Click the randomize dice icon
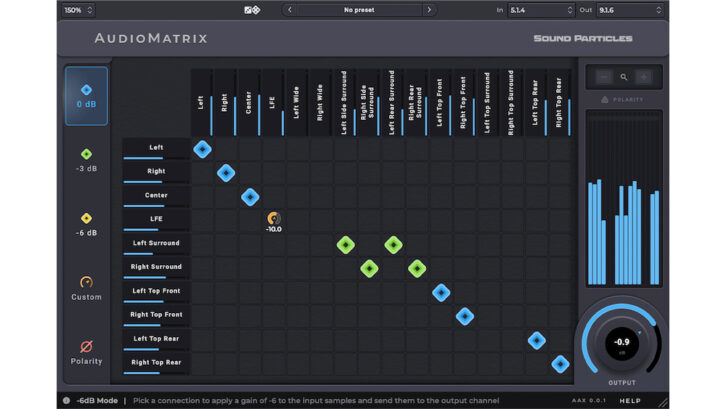This screenshot has width=726, height=409. point(252,10)
